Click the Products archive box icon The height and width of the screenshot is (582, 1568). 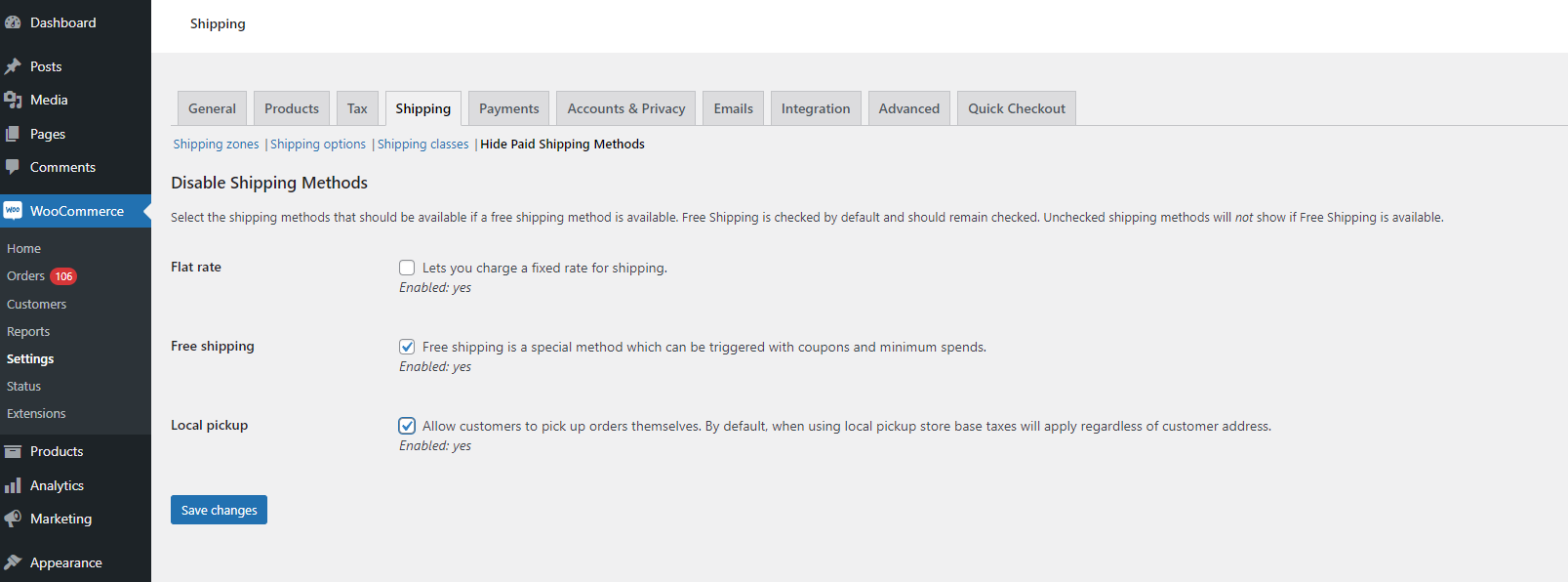coord(13,451)
